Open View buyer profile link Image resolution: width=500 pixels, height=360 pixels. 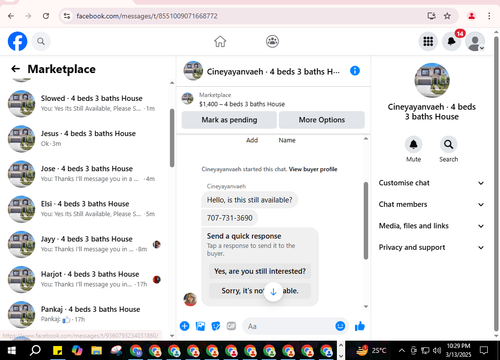pyautogui.click(x=313, y=169)
